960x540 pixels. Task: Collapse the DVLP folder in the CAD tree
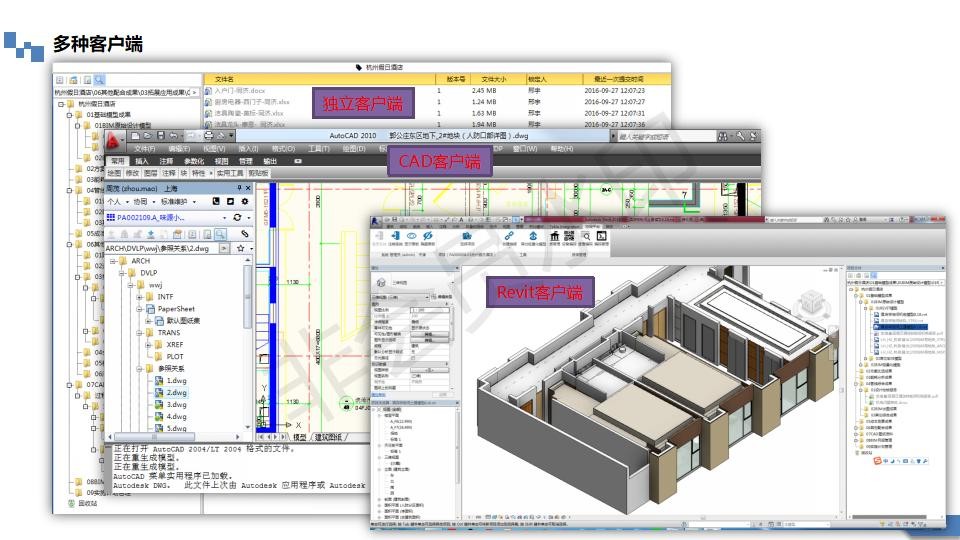click(122, 273)
